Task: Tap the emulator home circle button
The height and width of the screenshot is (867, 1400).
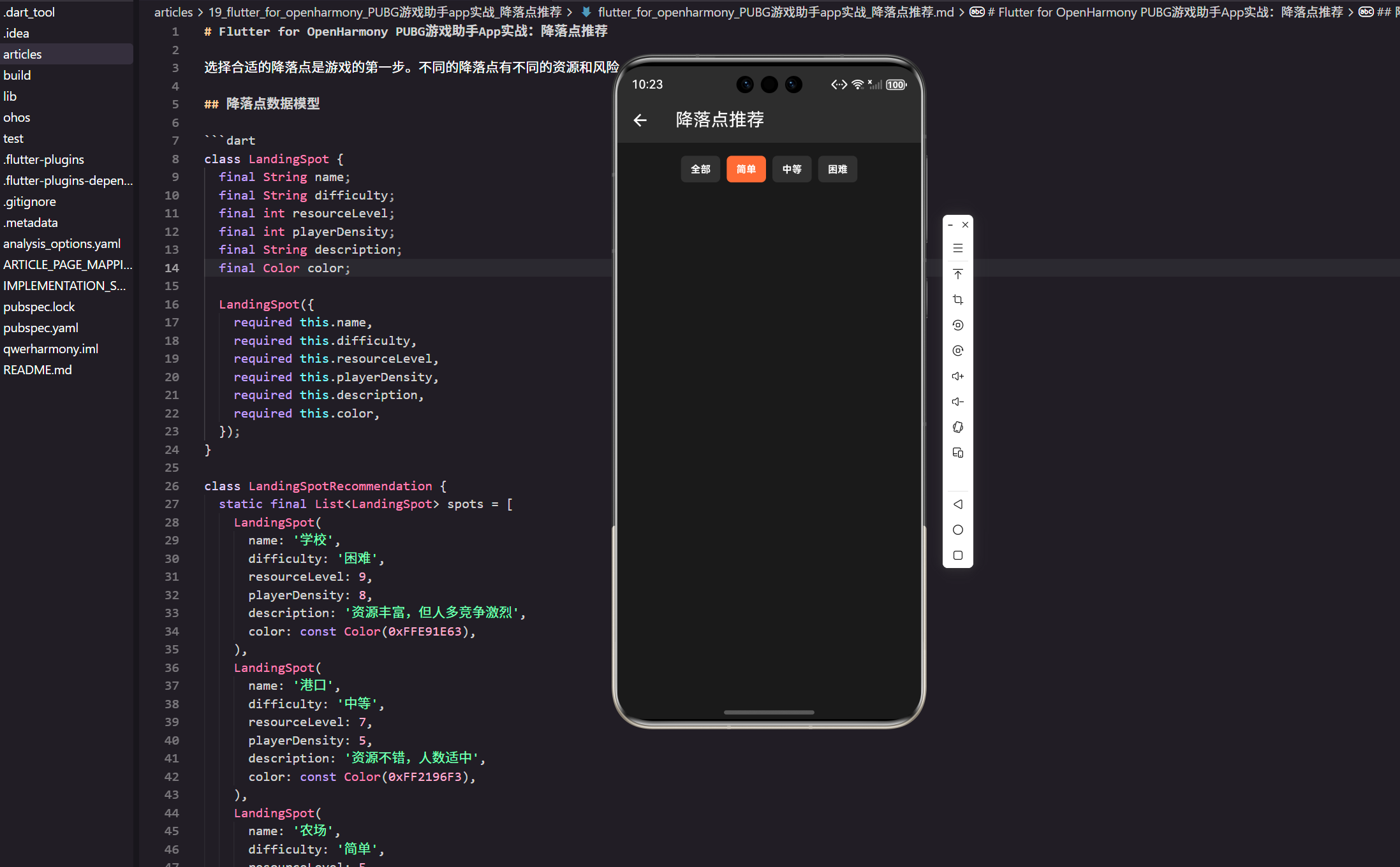Action: [957, 530]
